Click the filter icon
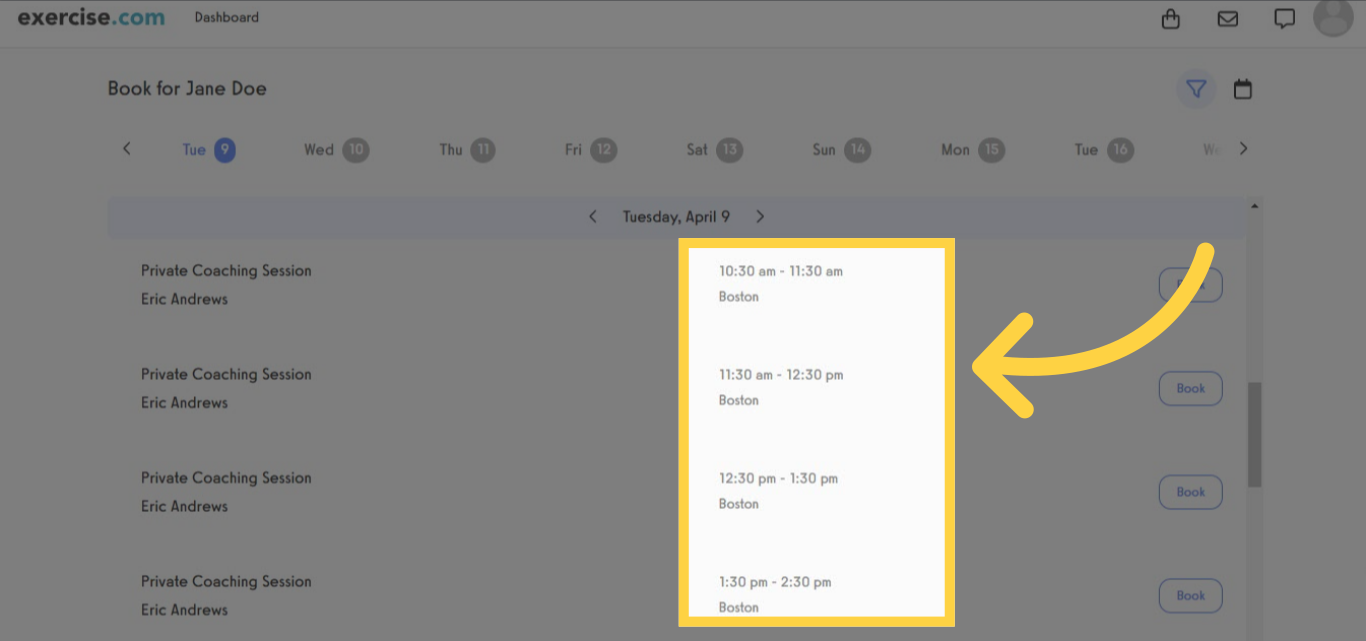 [1196, 89]
